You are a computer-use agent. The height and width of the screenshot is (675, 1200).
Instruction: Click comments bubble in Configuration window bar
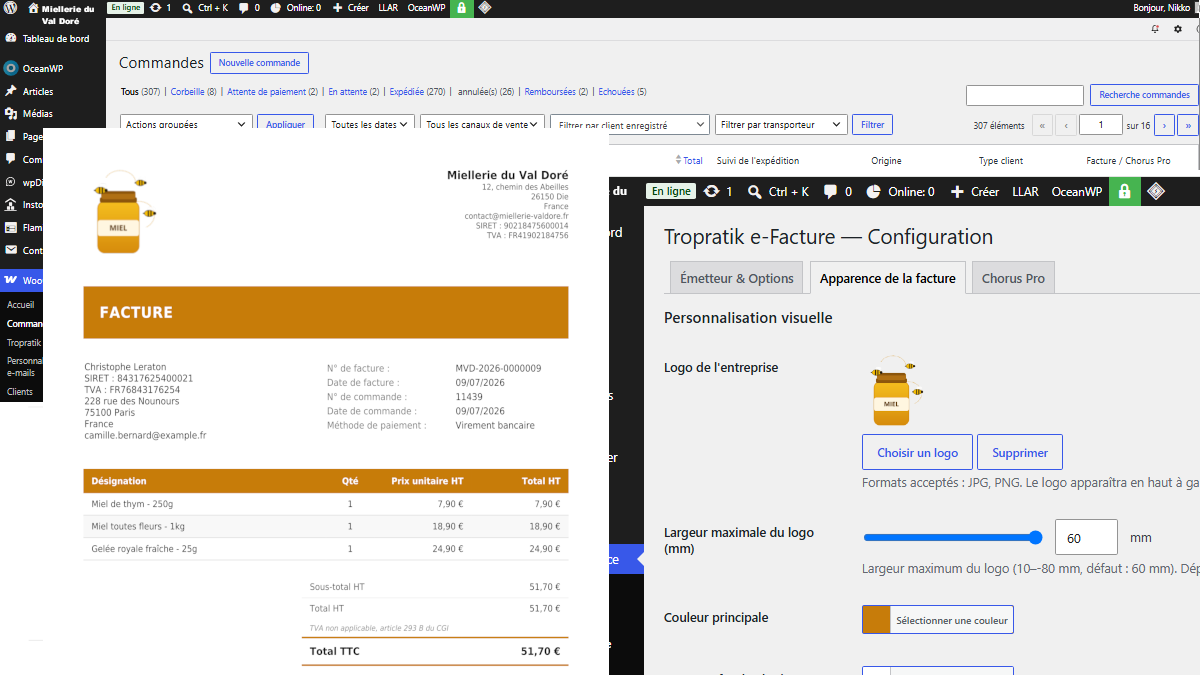coord(831,191)
